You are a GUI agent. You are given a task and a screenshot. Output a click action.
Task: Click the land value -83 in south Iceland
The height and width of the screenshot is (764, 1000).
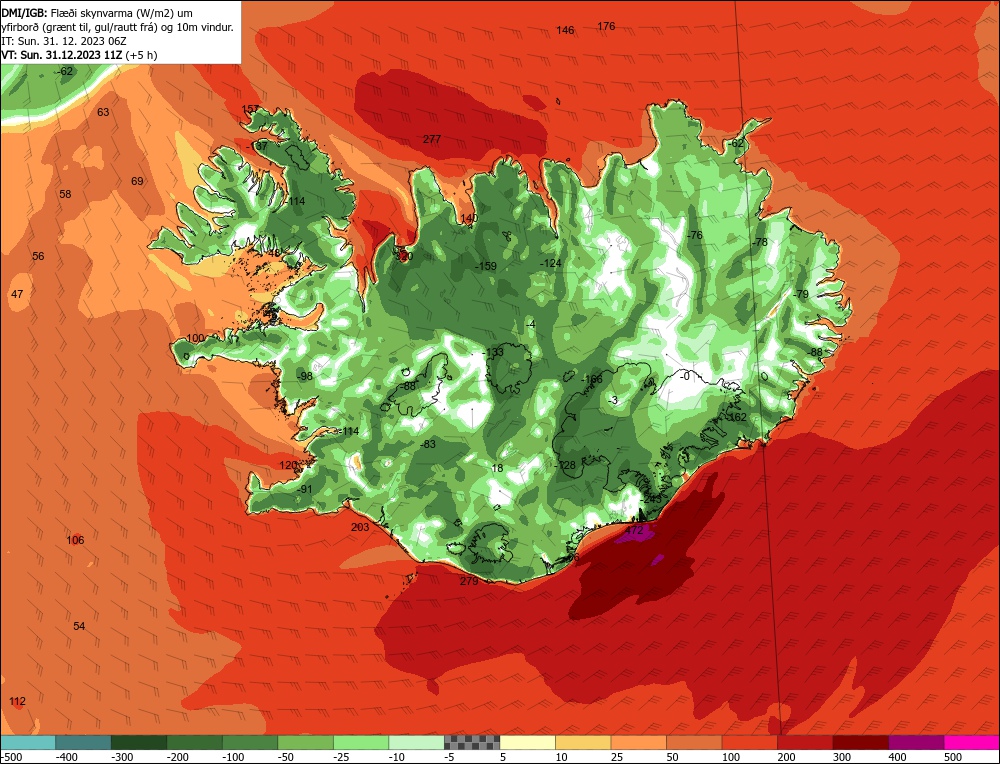[x=427, y=444]
